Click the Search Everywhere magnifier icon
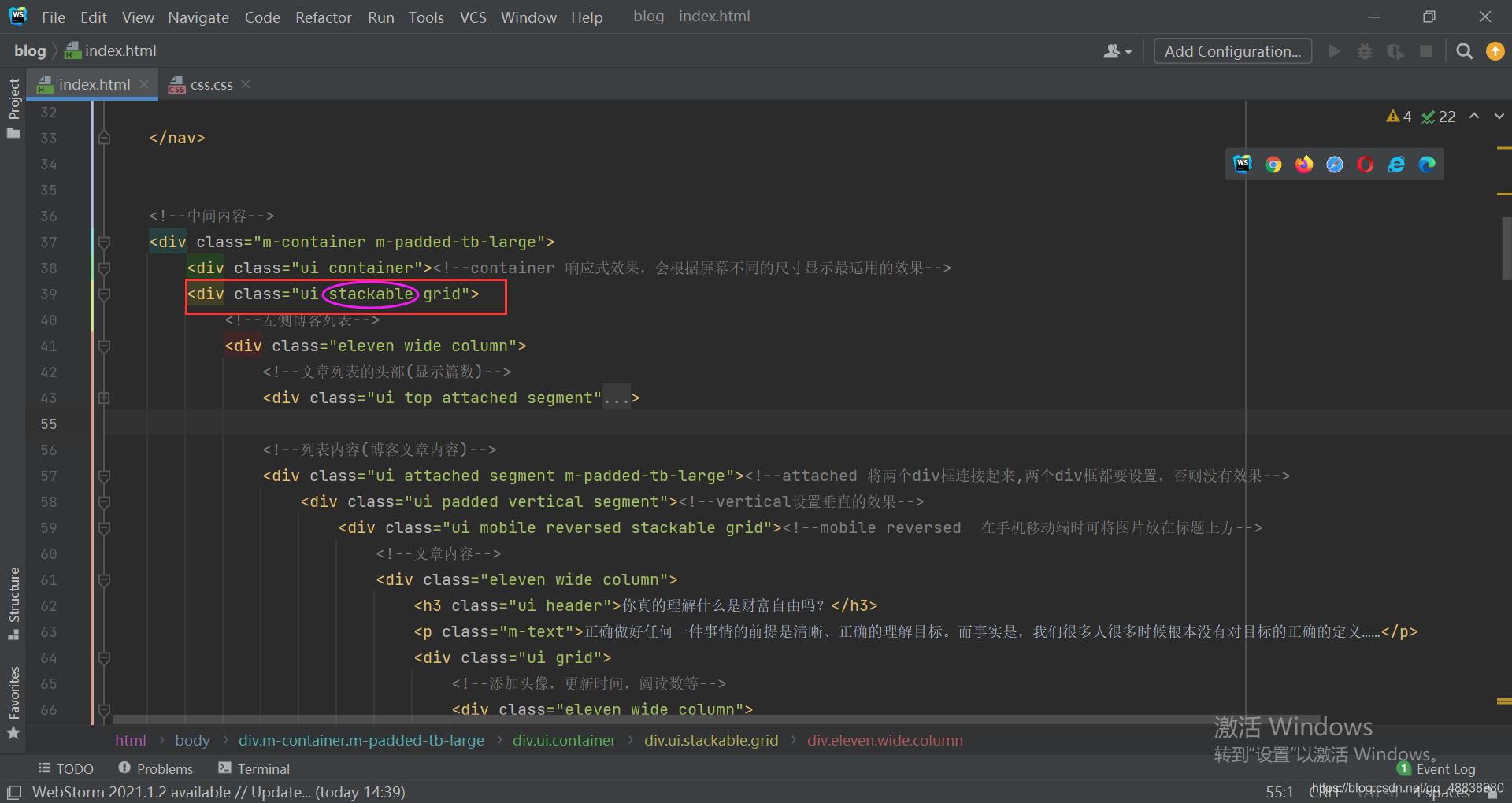Image resolution: width=1512 pixels, height=803 pixels. [x=1464, y=51]
